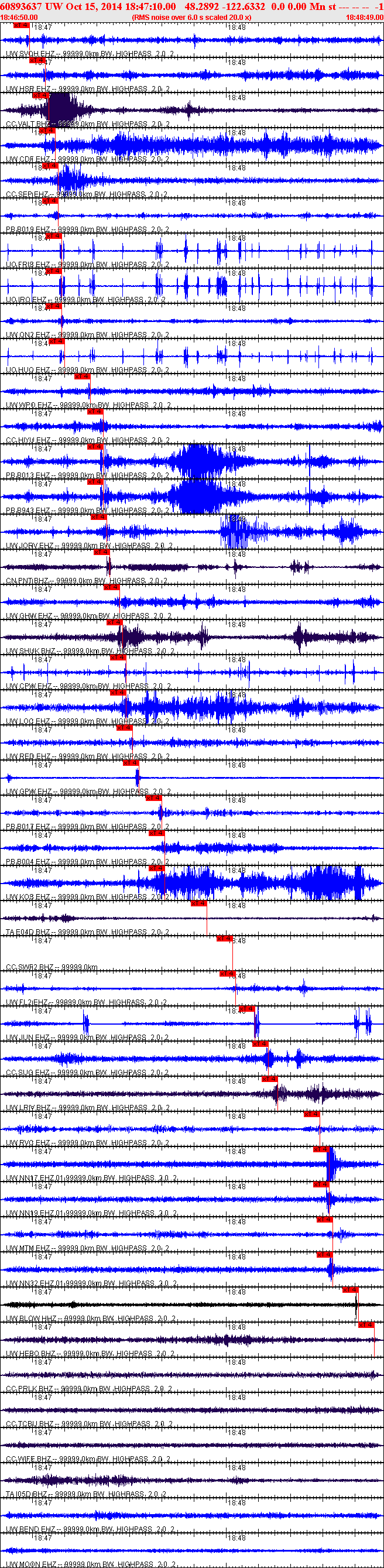Viewport: 384px width, 1568px height.
Task: Click the red pick flag on the CN PNT trace
Action: (x=101, y=553)
